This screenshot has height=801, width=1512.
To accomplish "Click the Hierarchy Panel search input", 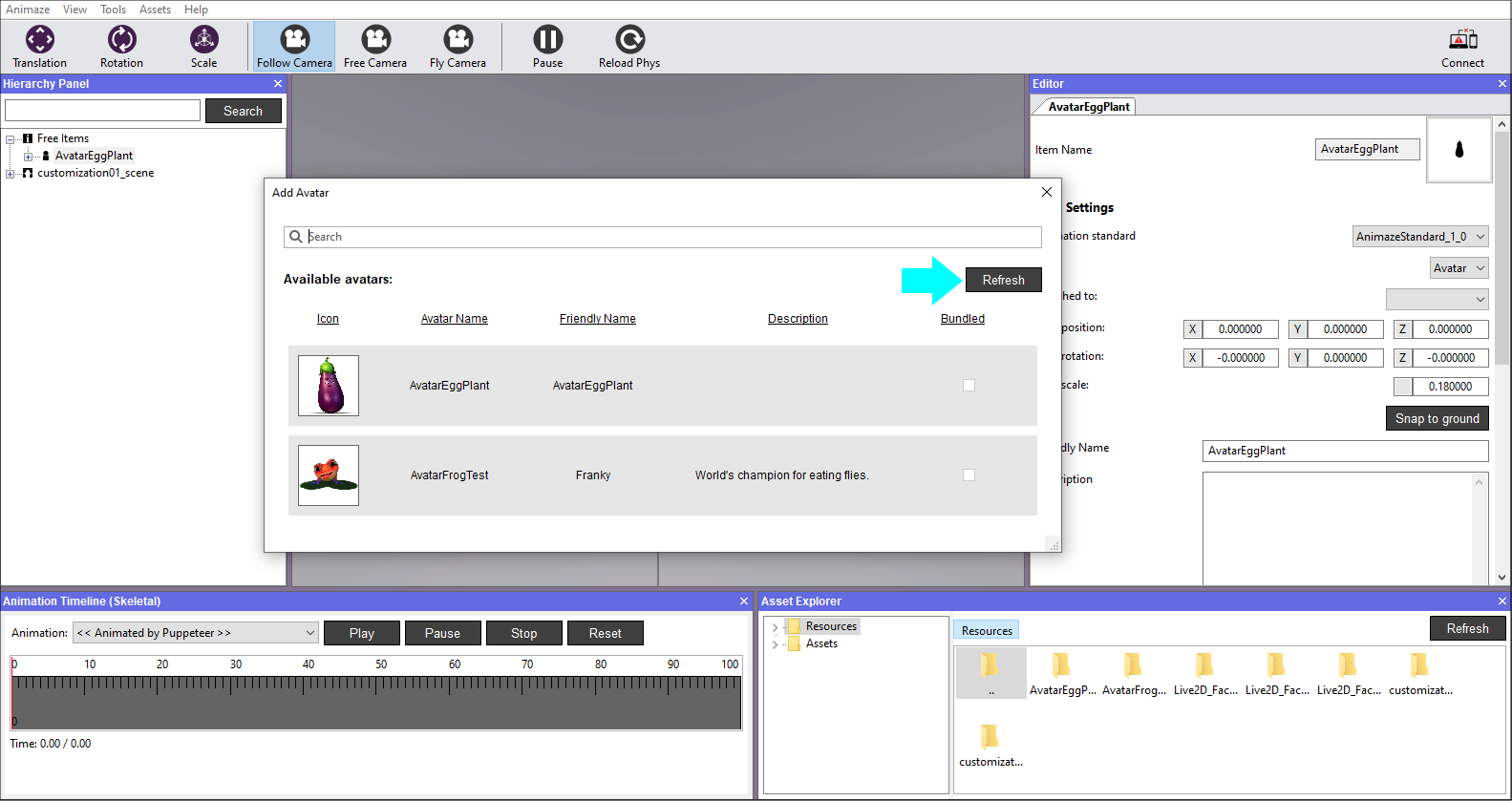I will pyautogui.click(x=102, y=111).
